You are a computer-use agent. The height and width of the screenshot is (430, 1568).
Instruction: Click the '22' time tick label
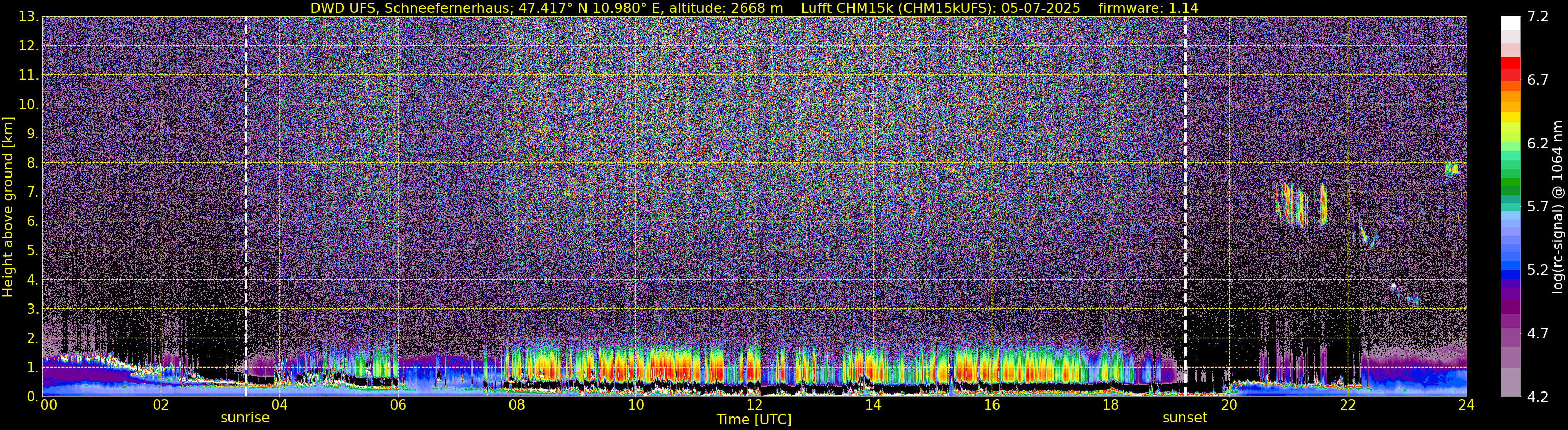pos(1348,406)
